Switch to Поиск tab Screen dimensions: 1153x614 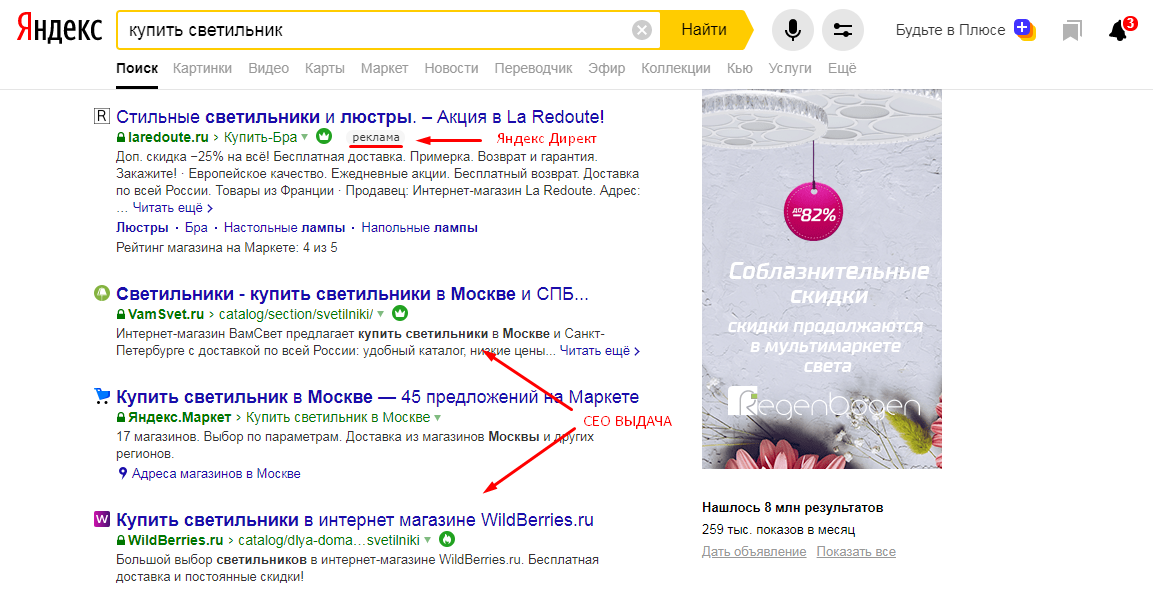pos(137,68)
